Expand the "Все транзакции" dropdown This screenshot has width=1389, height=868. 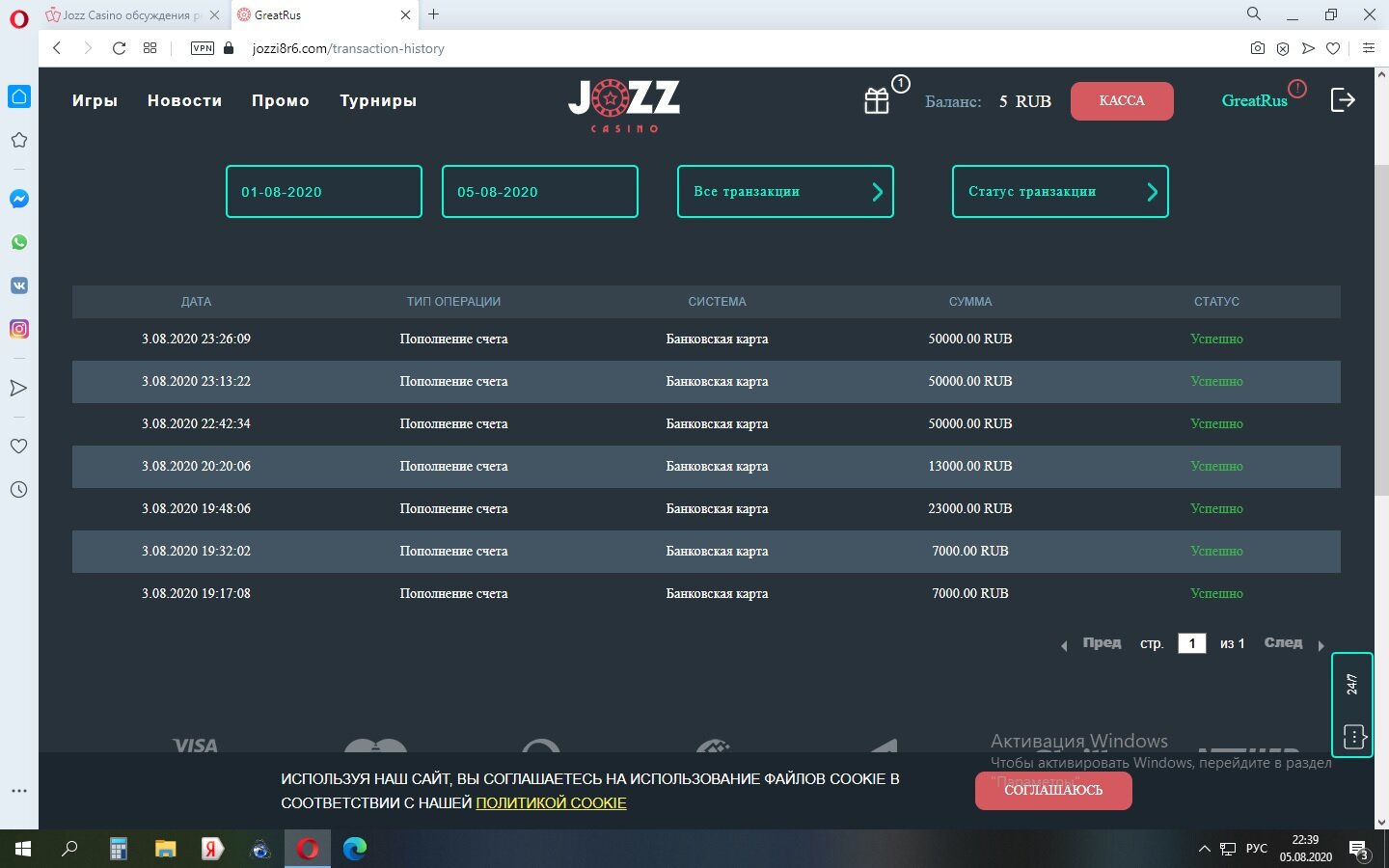785,191
